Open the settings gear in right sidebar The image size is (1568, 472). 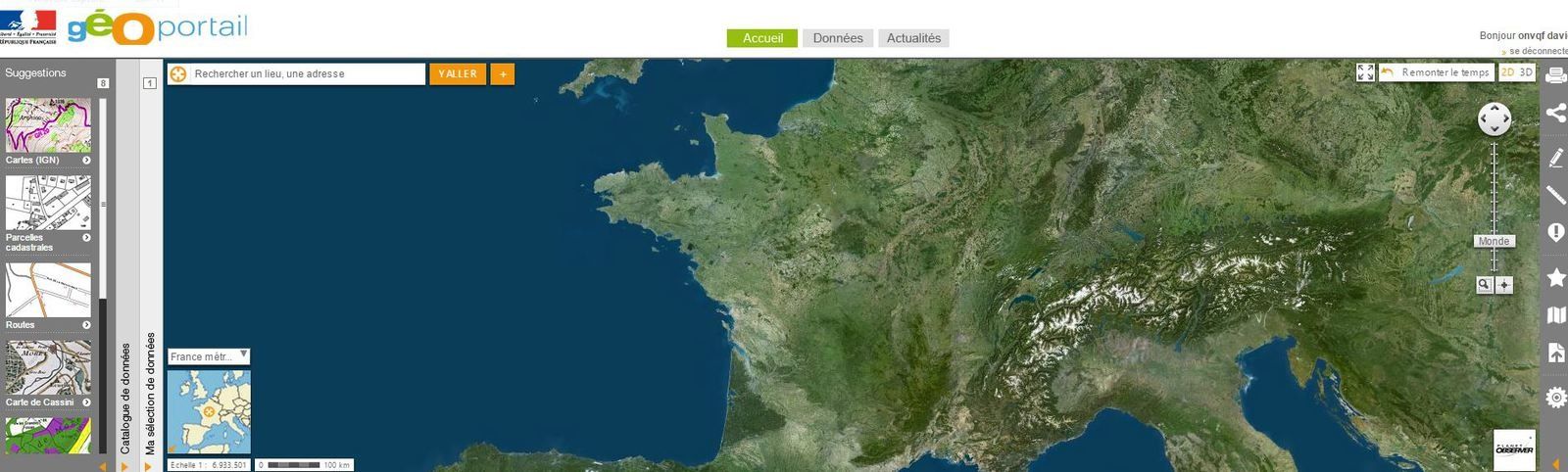(1555, 397)
